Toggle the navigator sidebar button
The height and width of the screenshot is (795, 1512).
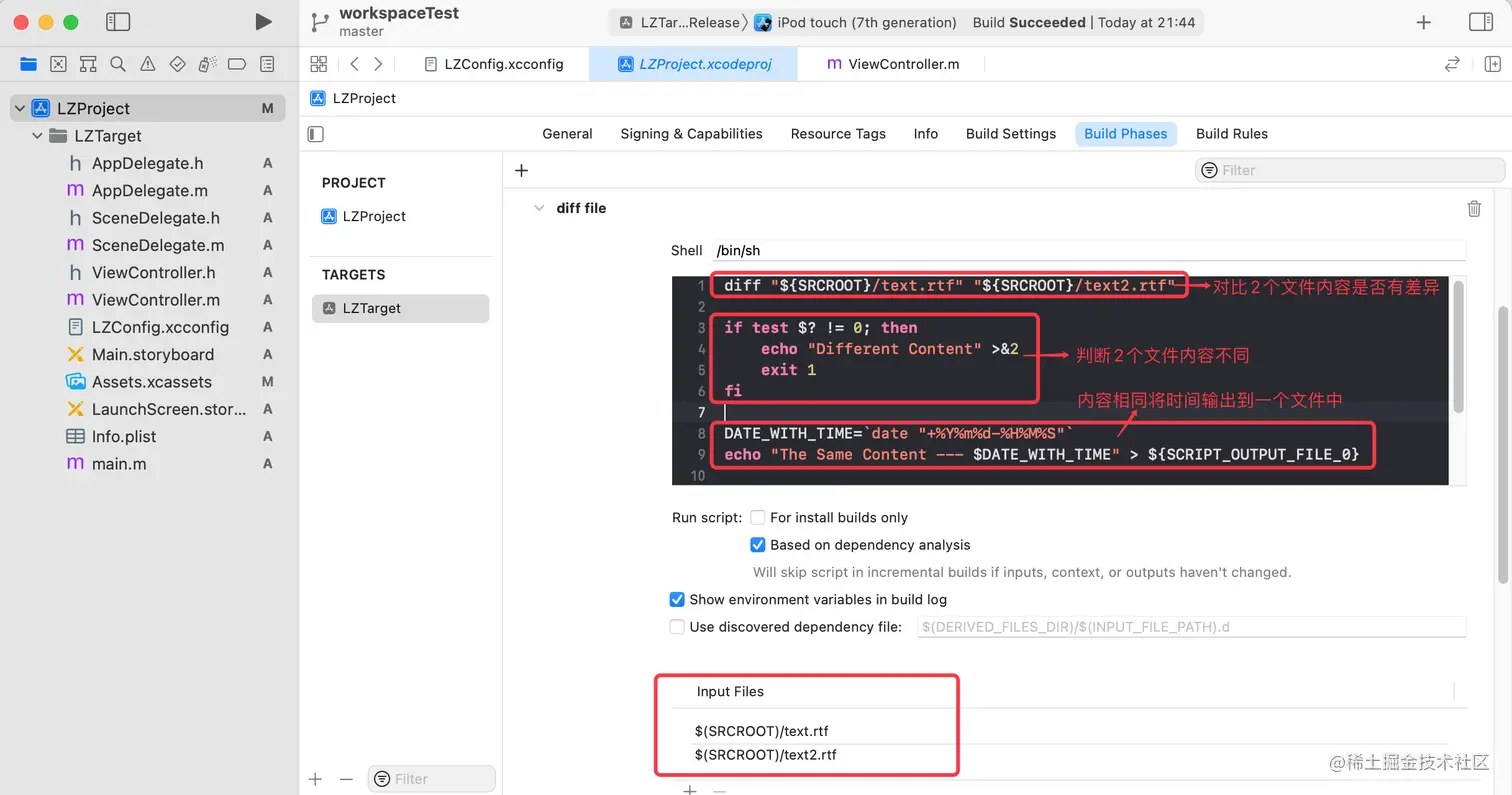[117, 21]
